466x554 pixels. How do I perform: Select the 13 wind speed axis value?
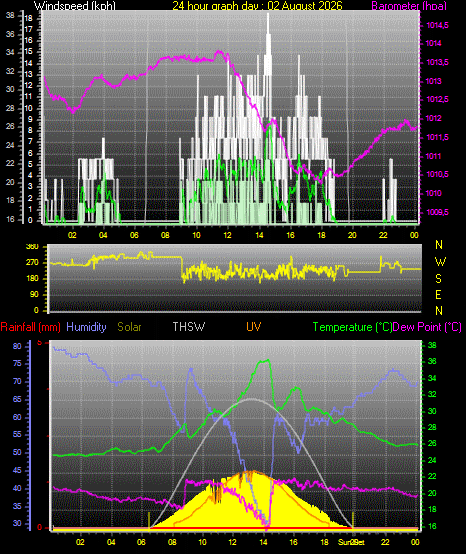[x=28, y=75]
